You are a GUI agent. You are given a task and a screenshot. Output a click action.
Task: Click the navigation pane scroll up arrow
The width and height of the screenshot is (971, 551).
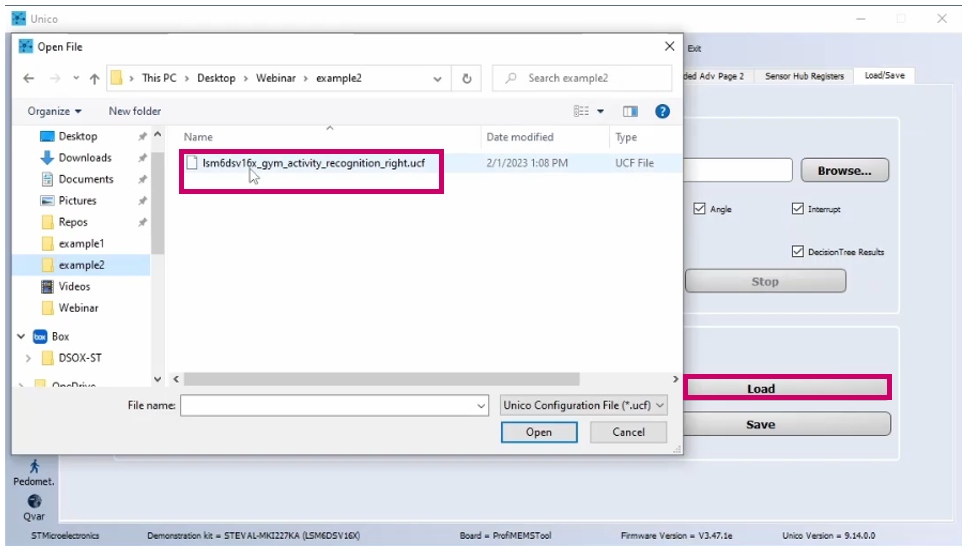click(157, 134)
